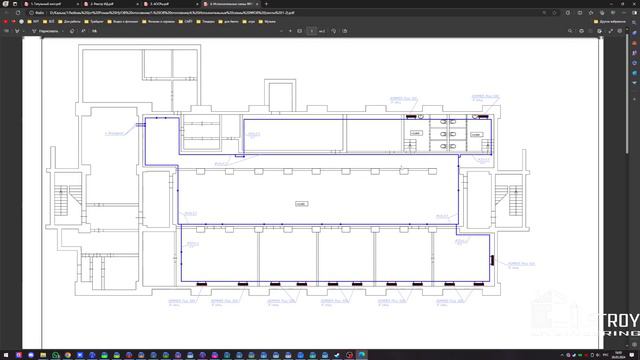
Task: Open the Windows Start menu
Action: pyautogui.click(x=6, y=355)
